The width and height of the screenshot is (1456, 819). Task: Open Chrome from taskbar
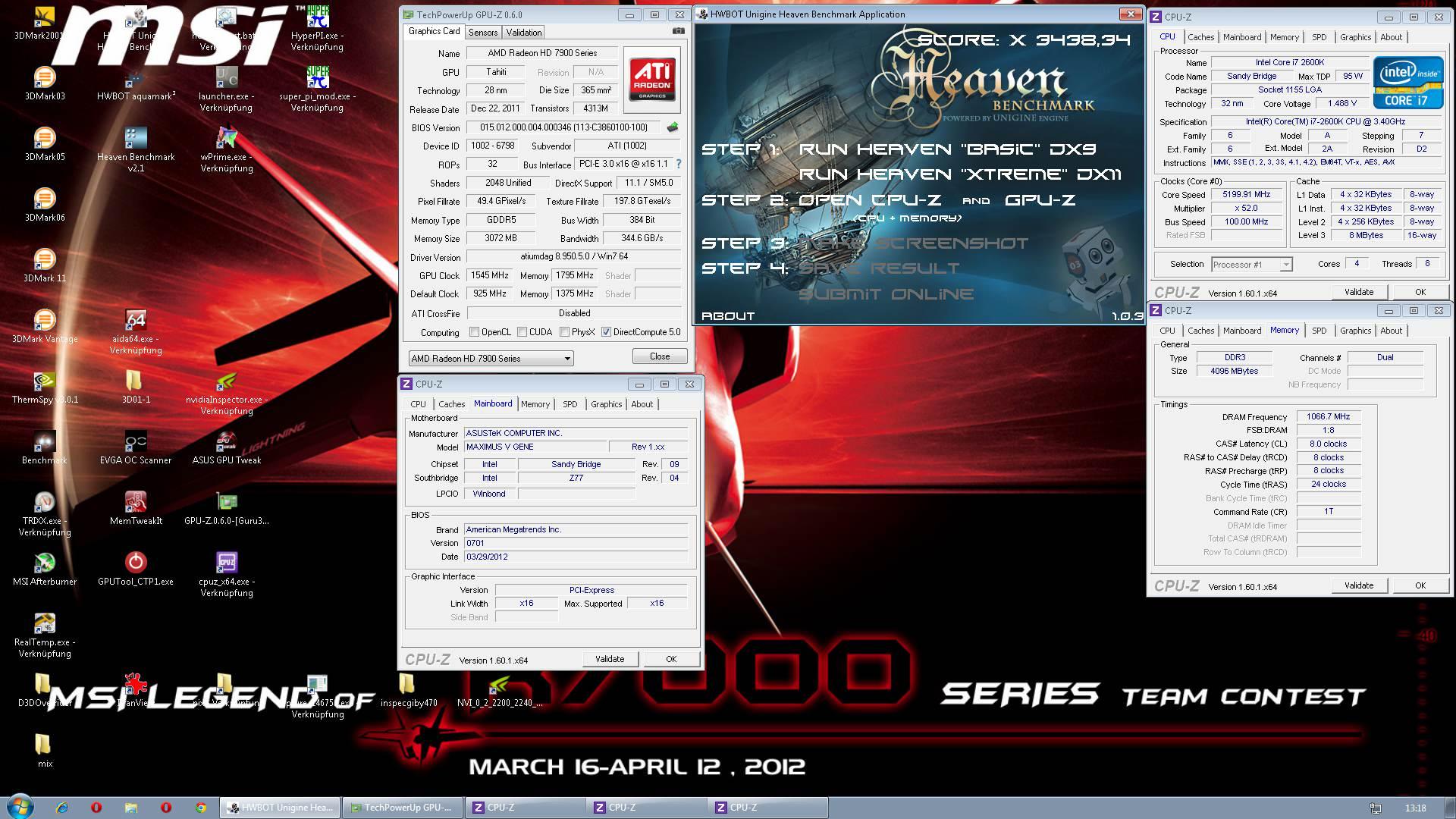201,808
